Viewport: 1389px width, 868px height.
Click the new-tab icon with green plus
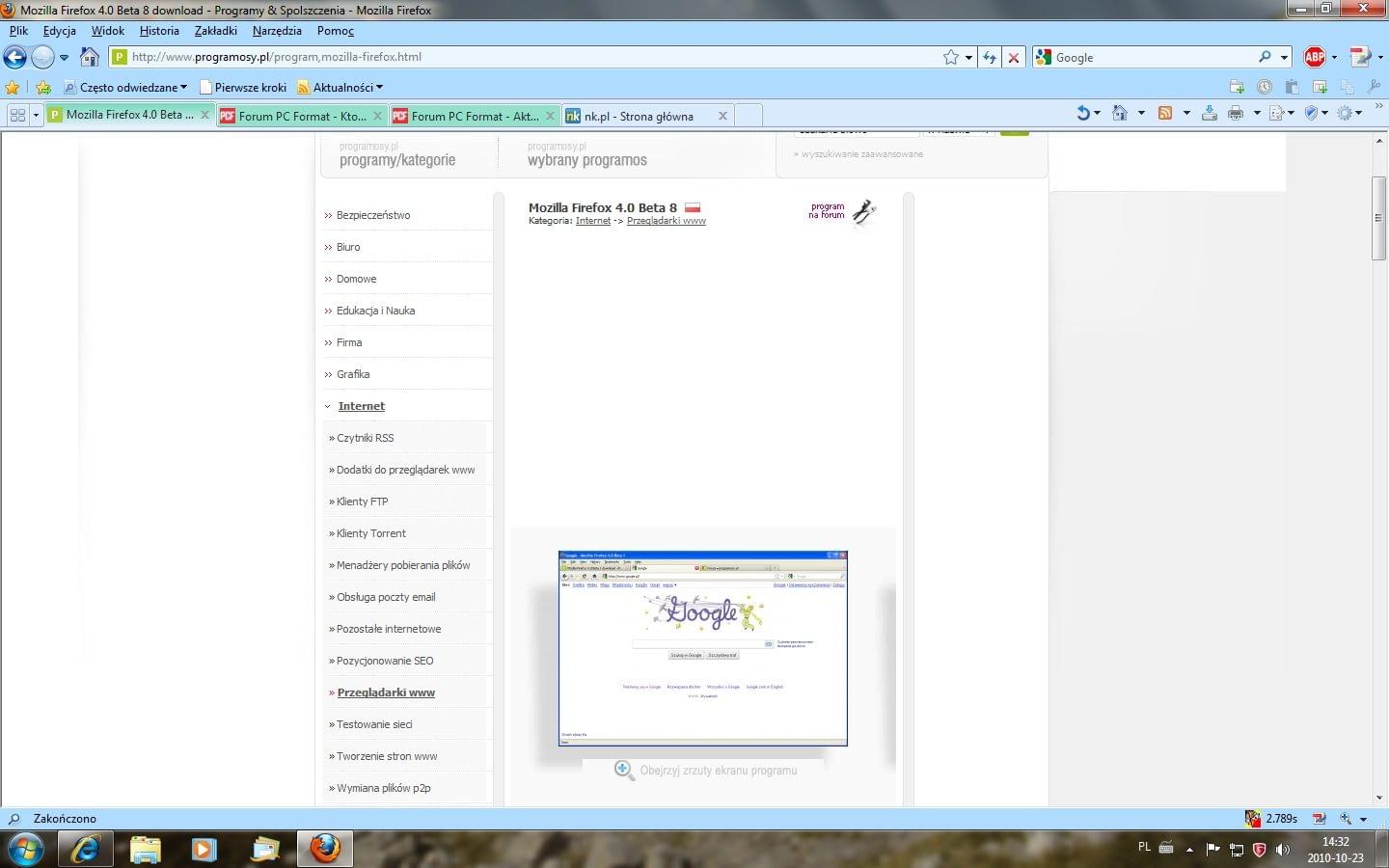[1320, 87]
